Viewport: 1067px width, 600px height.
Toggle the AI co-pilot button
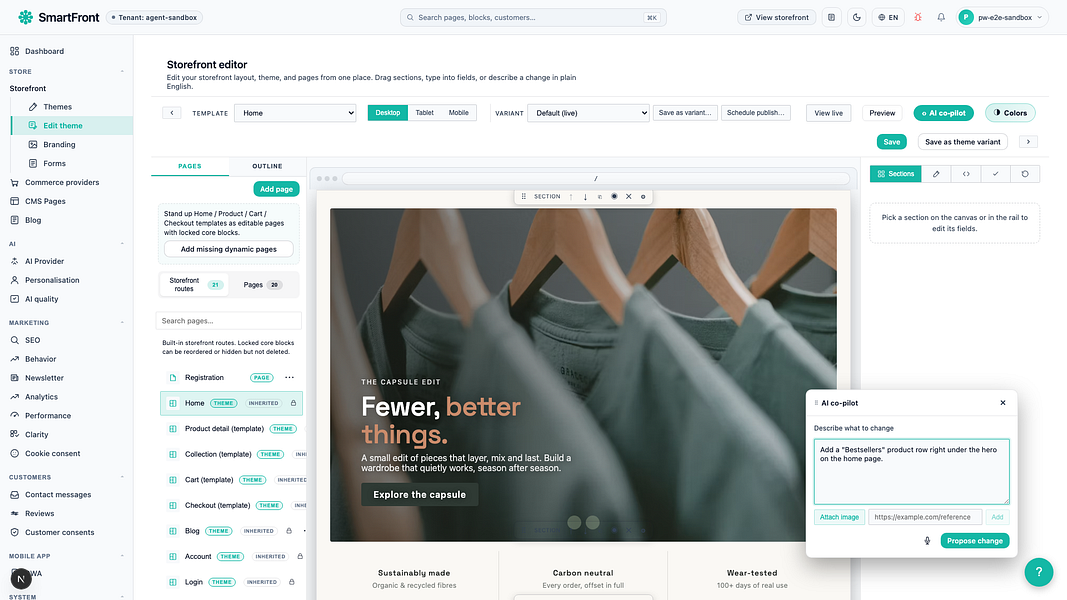(943, 113)
